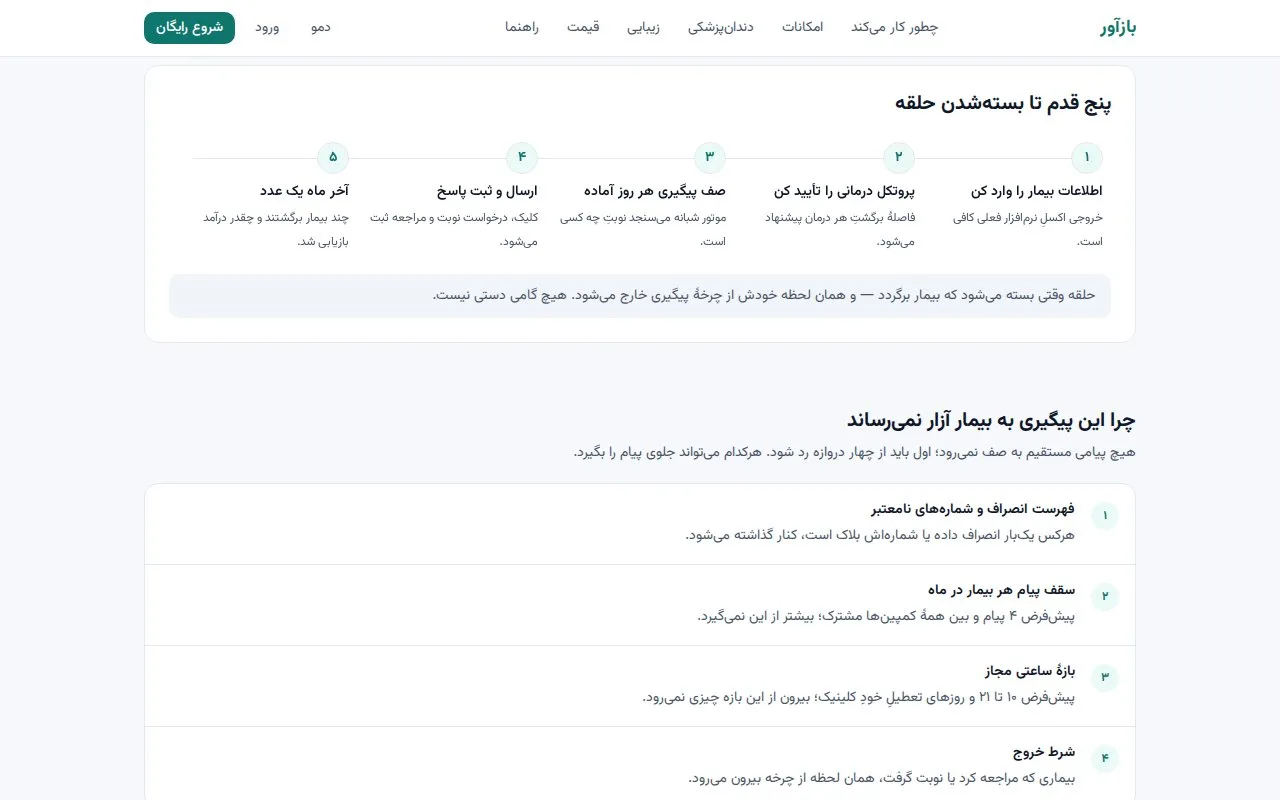
Task: Open the راهنما help page
Action: click(522, 27)
